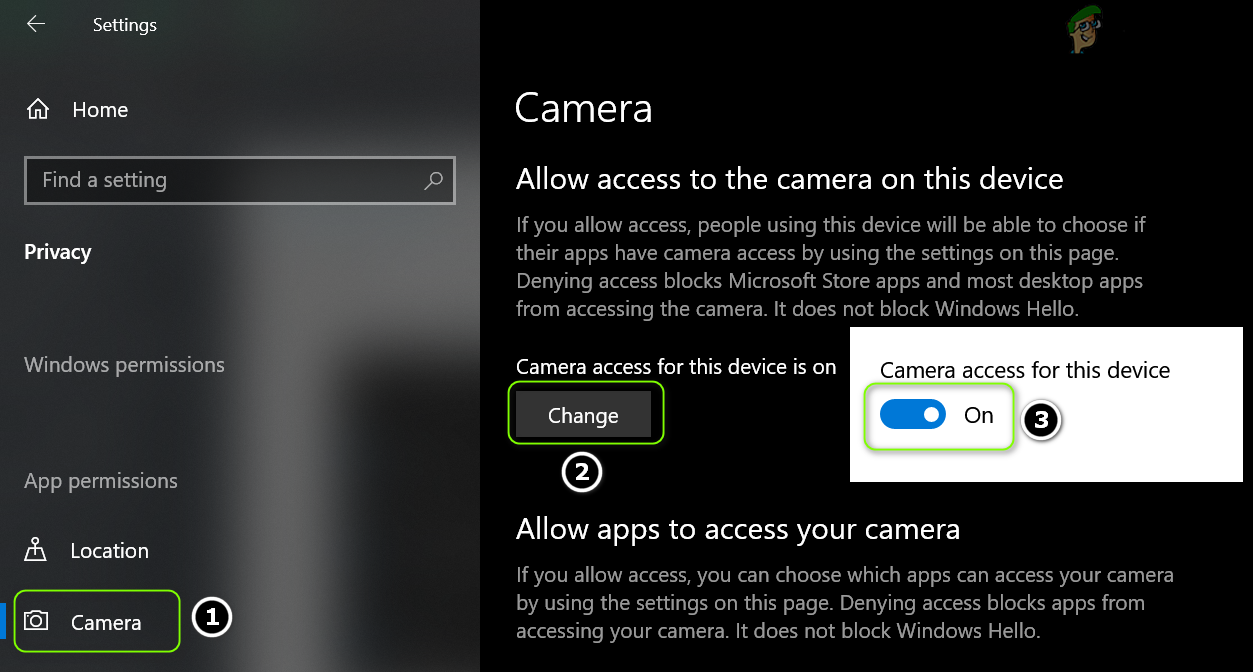Click the On label beside the toggle
Image resolution: width=1253 pixels, height=672 pixels.
point(979,415)
